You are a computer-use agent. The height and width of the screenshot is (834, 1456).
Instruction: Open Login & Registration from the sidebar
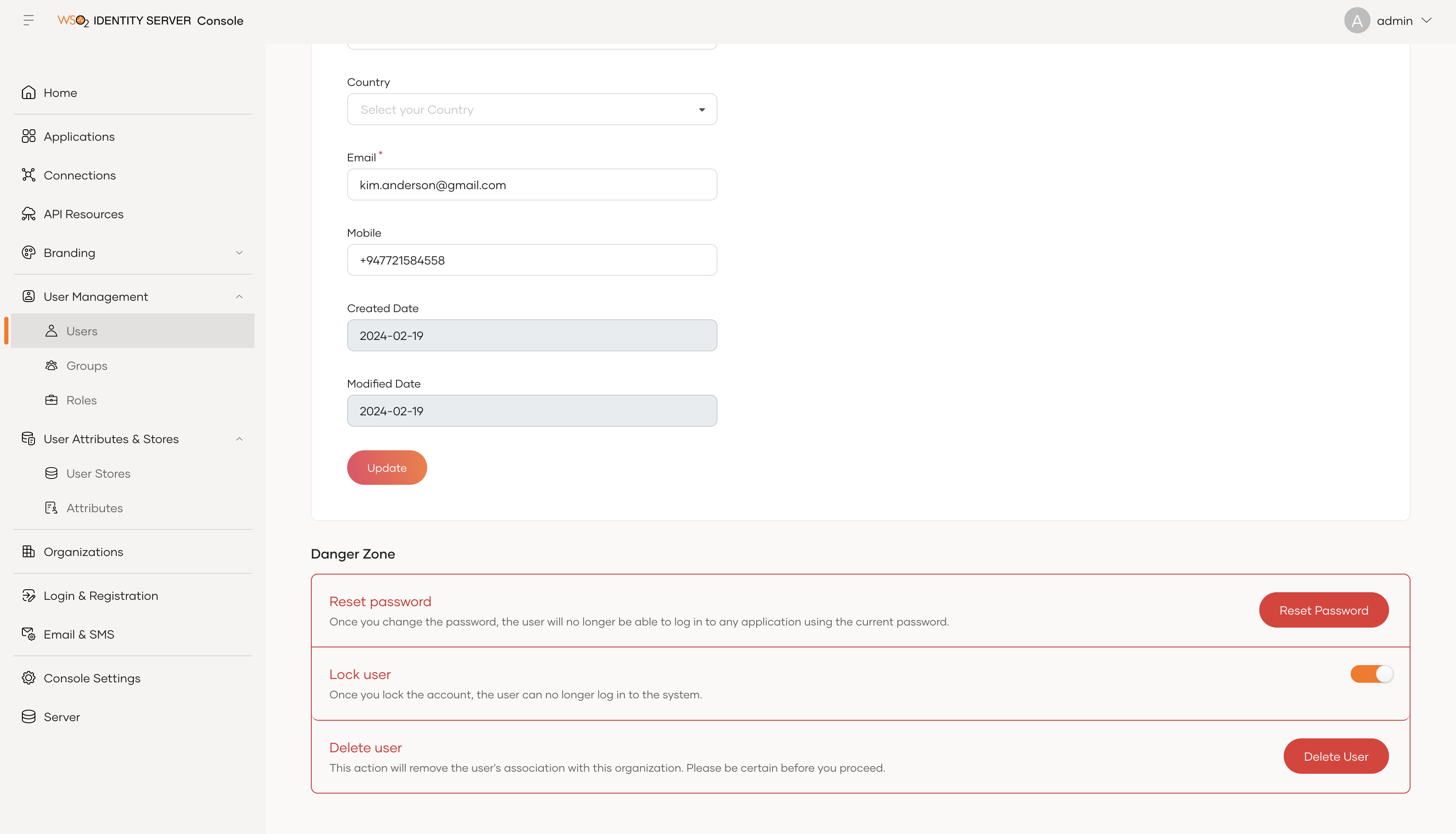[101, 595]
